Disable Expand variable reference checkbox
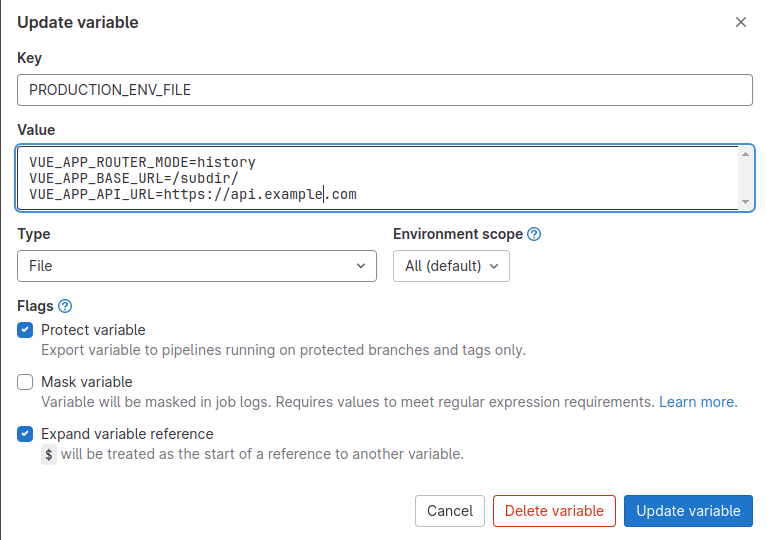The height and width of the screenshot is (540, 767). [x=25, y=434]
